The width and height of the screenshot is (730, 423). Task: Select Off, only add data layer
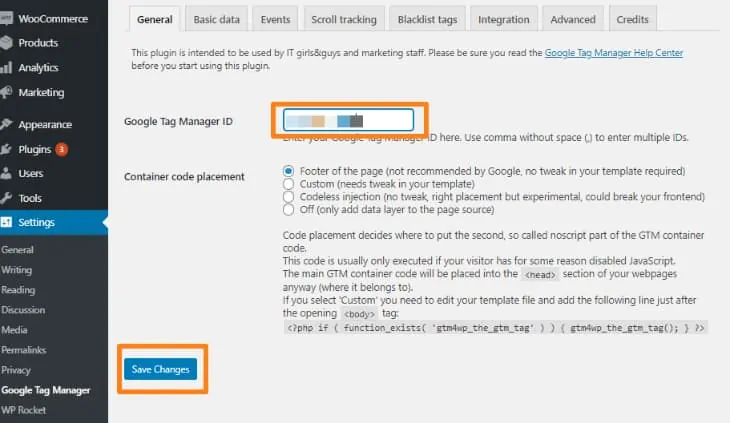pyautogui.click(x=289, y=210)
